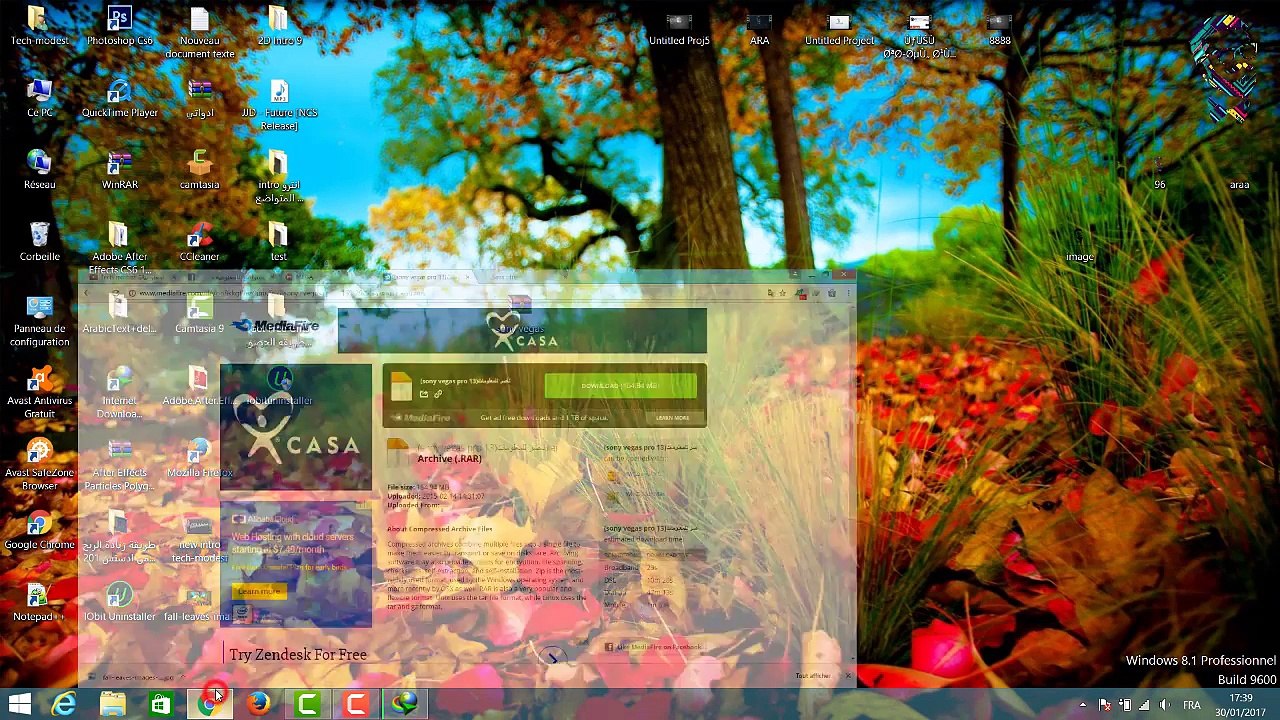Launch the Avast SafeZone Browser shortcut
1280x720 pixels.
tap(39, 465)
